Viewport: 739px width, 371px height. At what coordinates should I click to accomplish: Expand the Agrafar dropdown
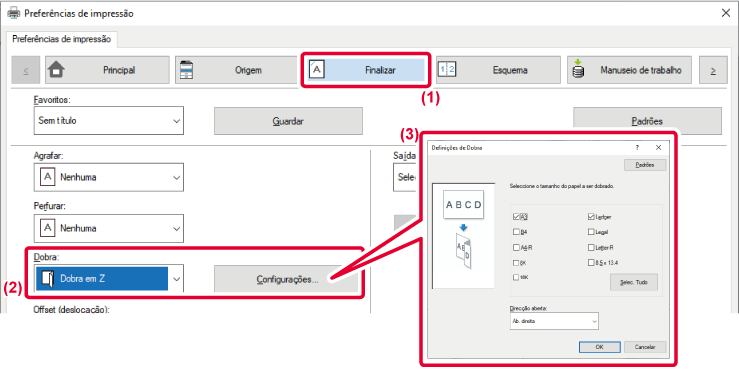tap(109, 177)
